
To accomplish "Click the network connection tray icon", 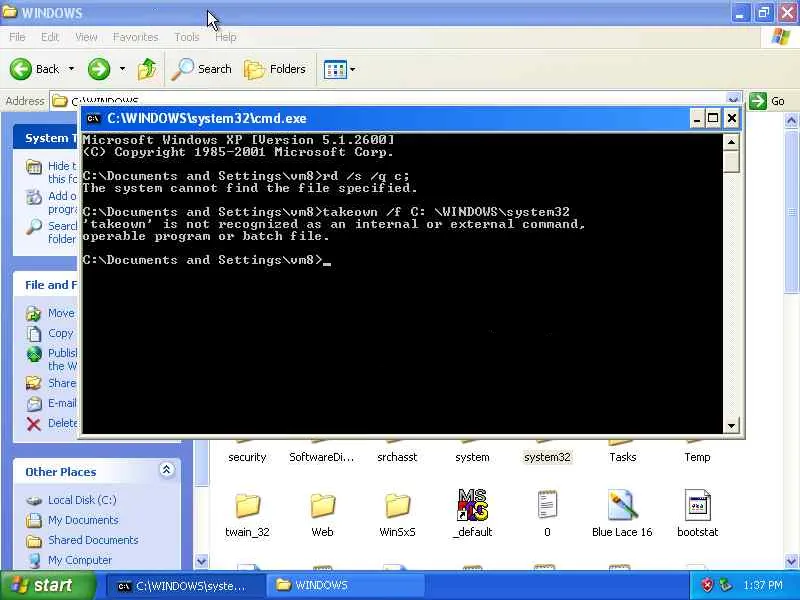I will click(x=726, y=585).
